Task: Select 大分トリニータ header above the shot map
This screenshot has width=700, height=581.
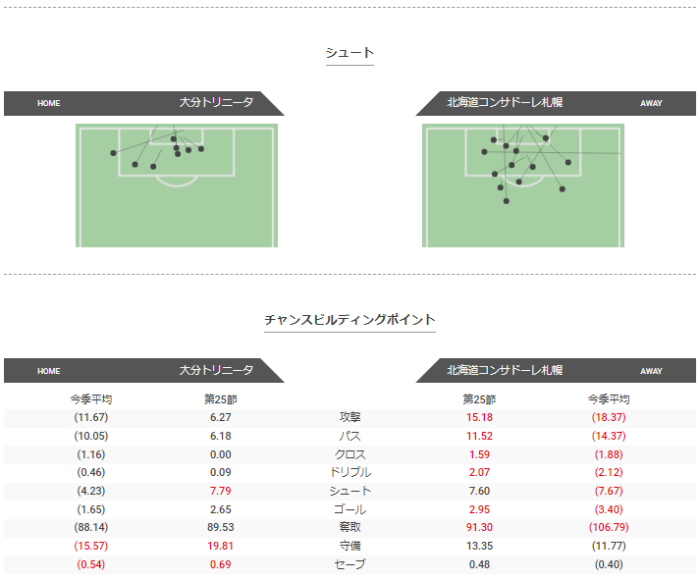Action: click(216, 103)
